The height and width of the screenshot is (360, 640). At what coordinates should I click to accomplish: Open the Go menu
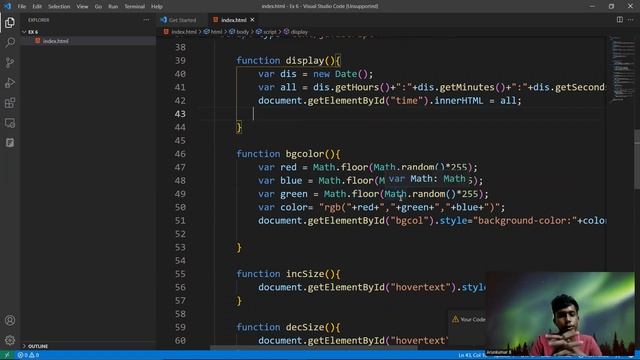tap(98, 7)
